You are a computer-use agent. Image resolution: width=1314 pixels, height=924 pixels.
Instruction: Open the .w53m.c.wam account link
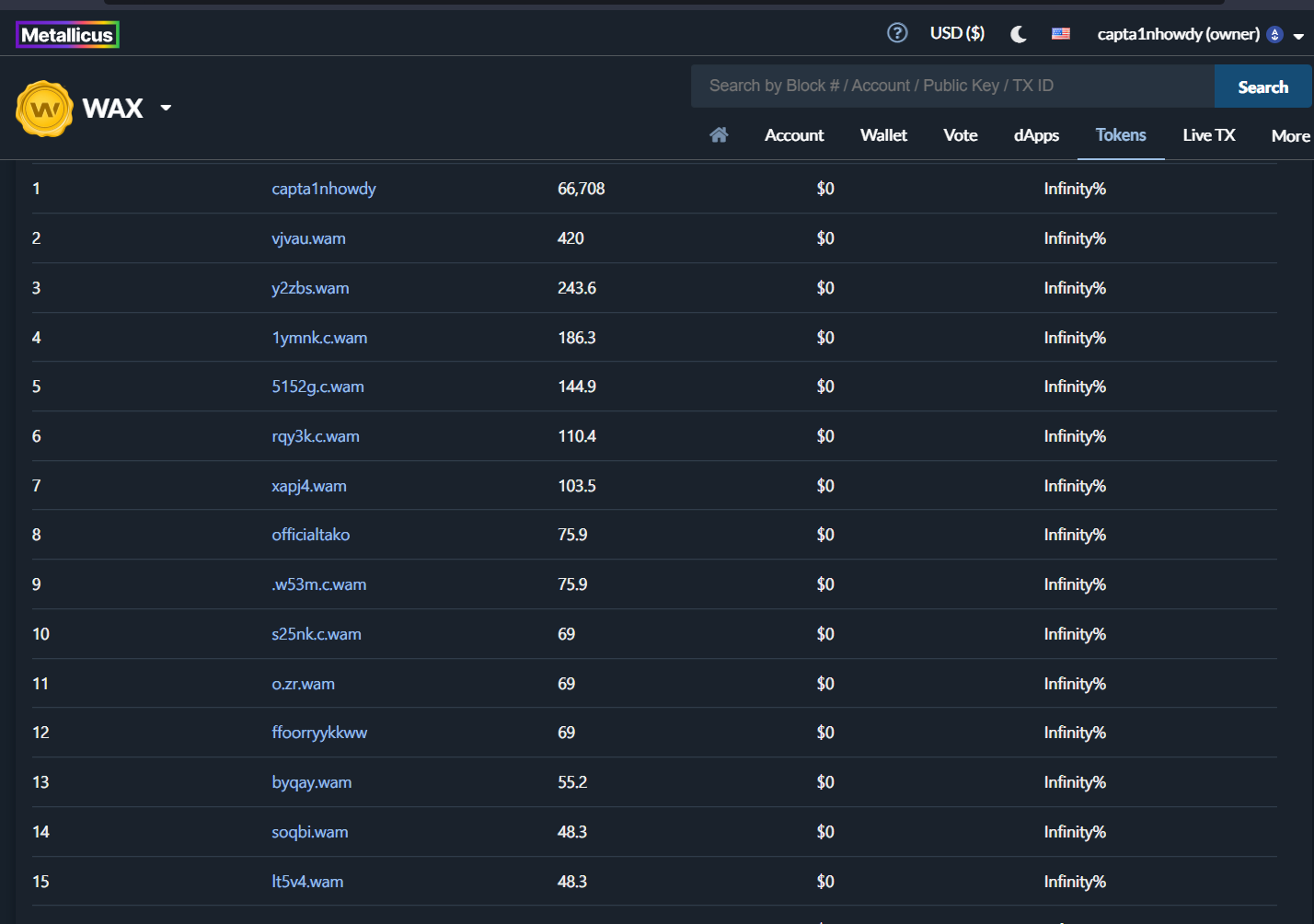tap(318, 584)
